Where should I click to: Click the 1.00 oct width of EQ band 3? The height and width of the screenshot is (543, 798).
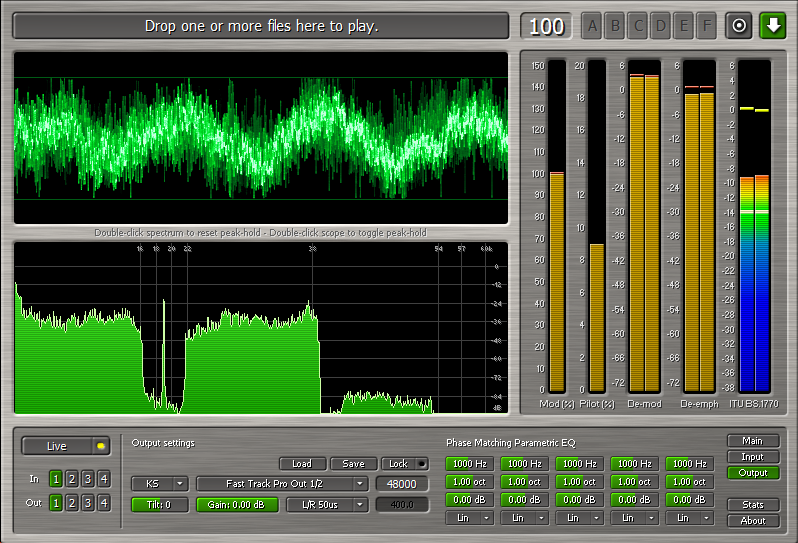[579, 482]
